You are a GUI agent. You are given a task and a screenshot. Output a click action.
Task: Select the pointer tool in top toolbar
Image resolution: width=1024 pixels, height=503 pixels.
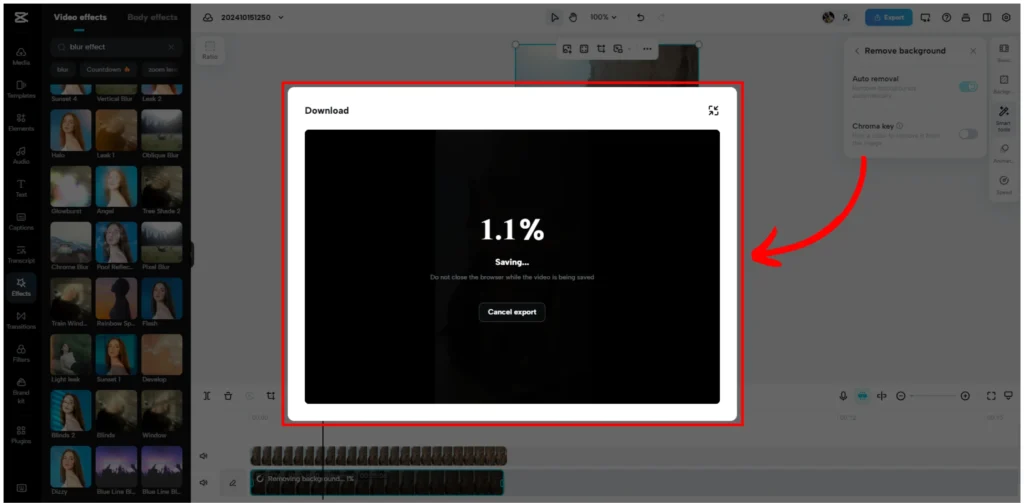[x=554, y=18]
